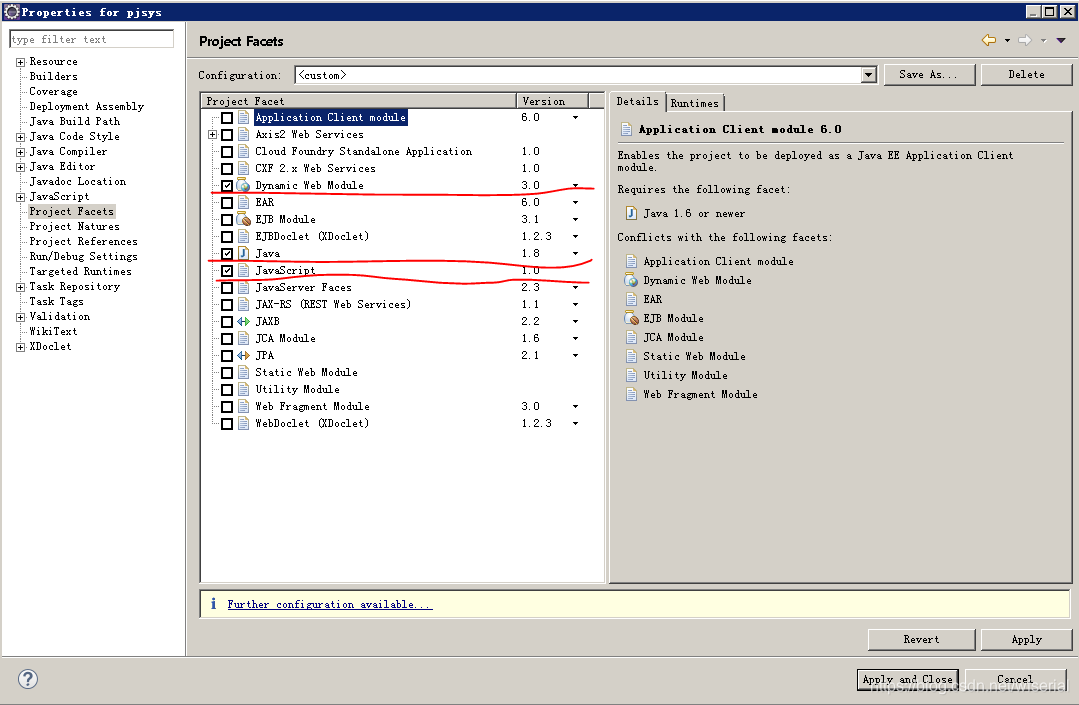Tick the JPA facet checkbox
The height and width of the screenshot is (705, 1079).
tap(226, 356)
